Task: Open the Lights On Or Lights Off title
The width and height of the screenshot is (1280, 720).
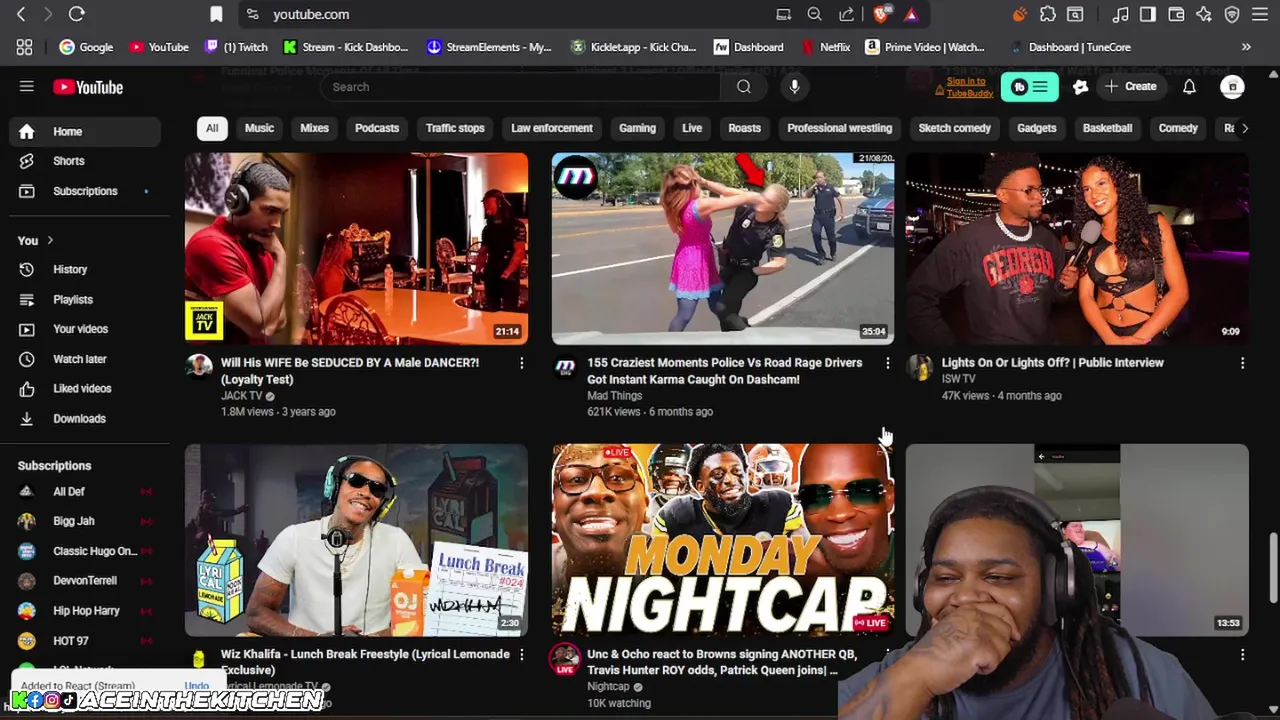Action: tap(1053, 363)
